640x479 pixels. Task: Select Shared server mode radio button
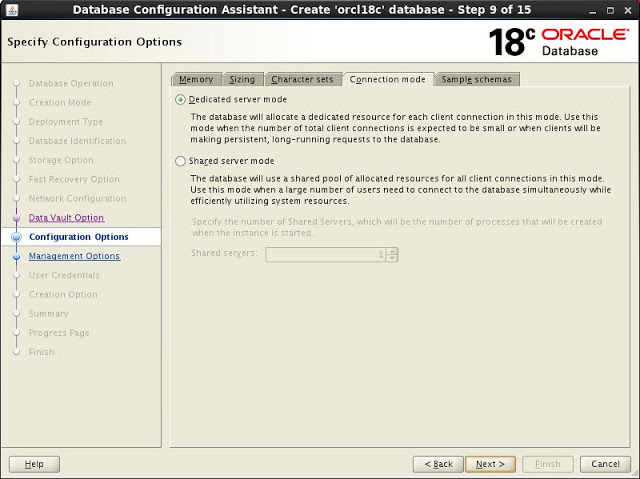coord(180,161)
